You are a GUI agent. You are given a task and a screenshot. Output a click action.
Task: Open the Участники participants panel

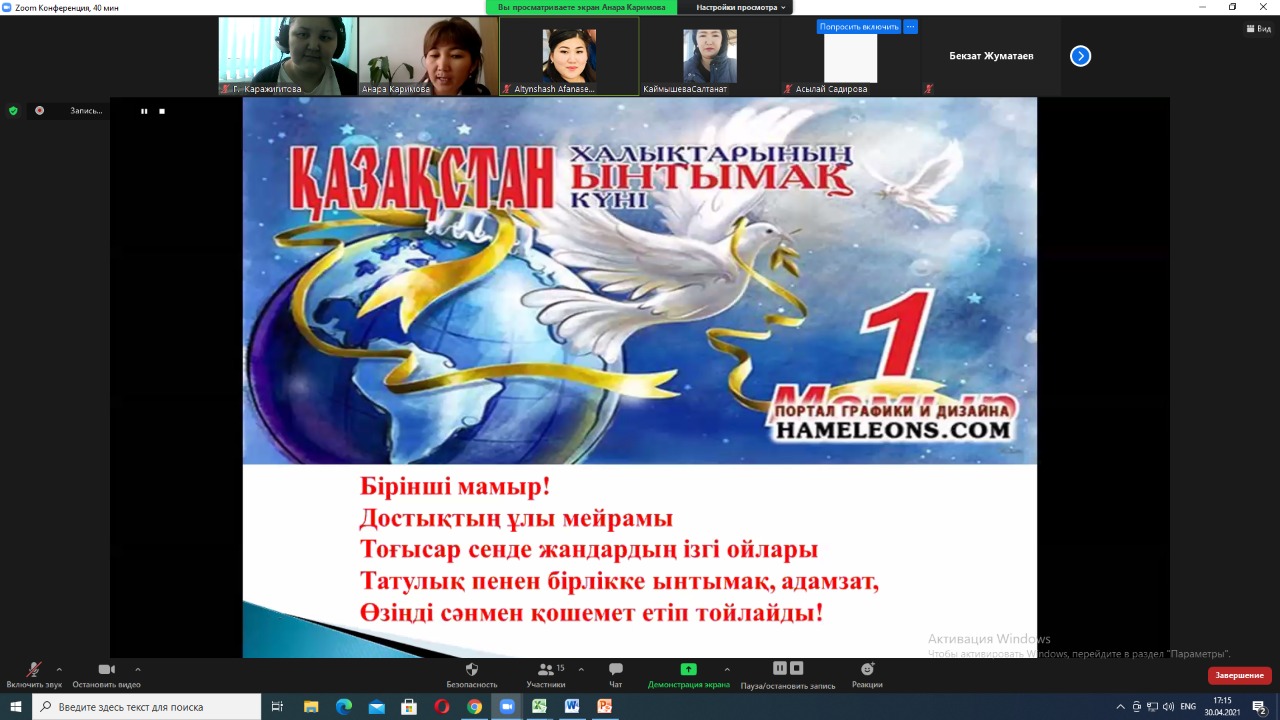[546, 675]
